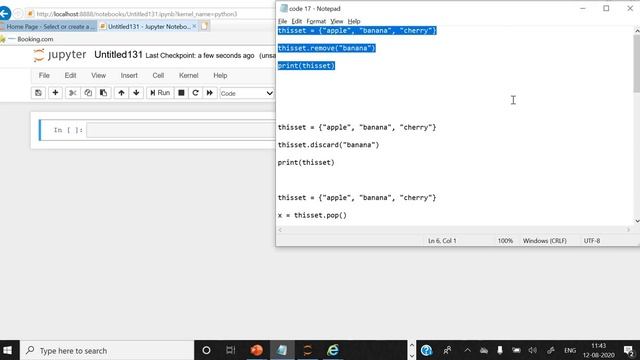Run the current Jupyter cell
Image resolution: width=640 pixels, height=360 pixels.
160,93
